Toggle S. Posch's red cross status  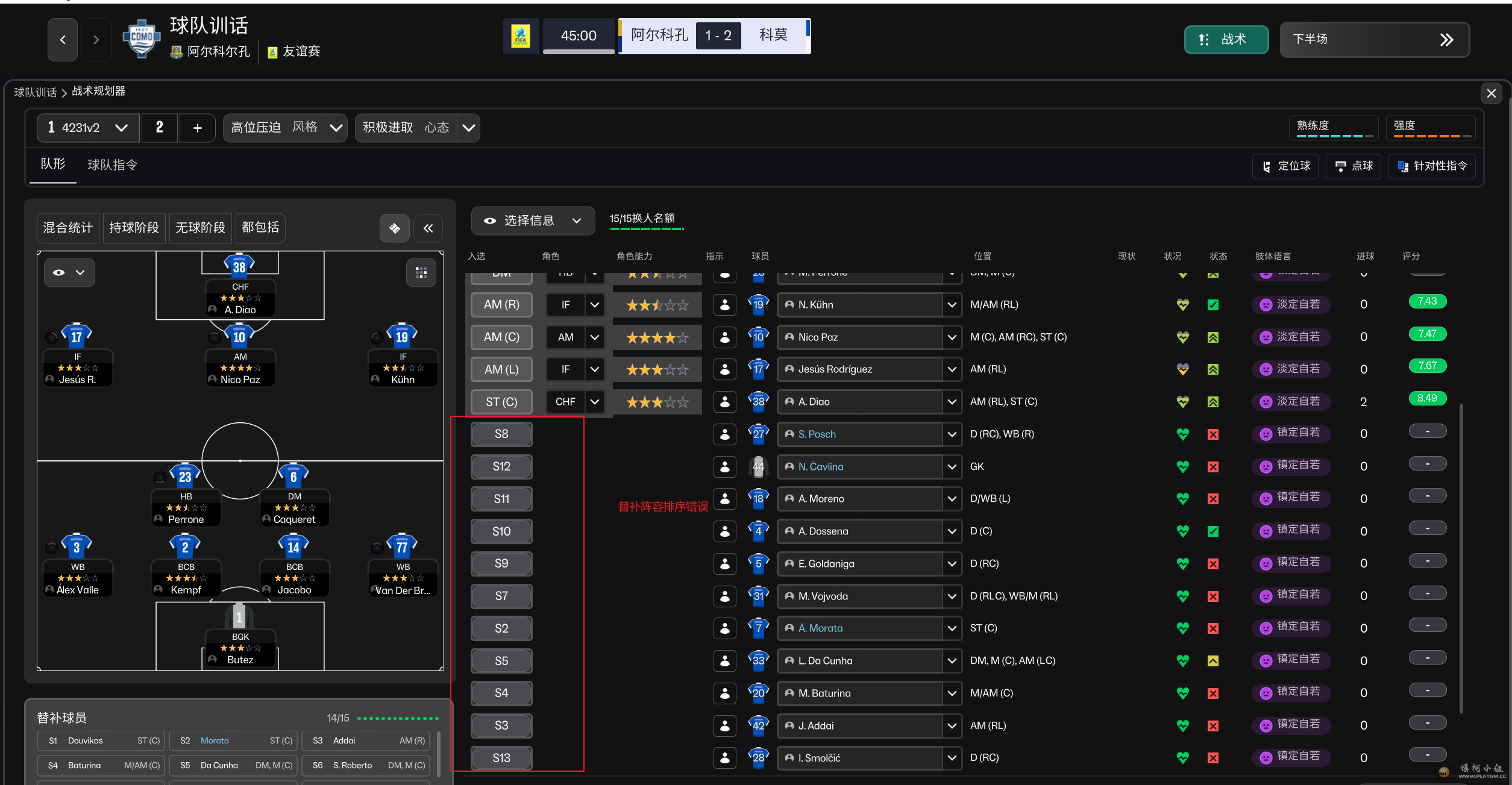click(1212, 434)
